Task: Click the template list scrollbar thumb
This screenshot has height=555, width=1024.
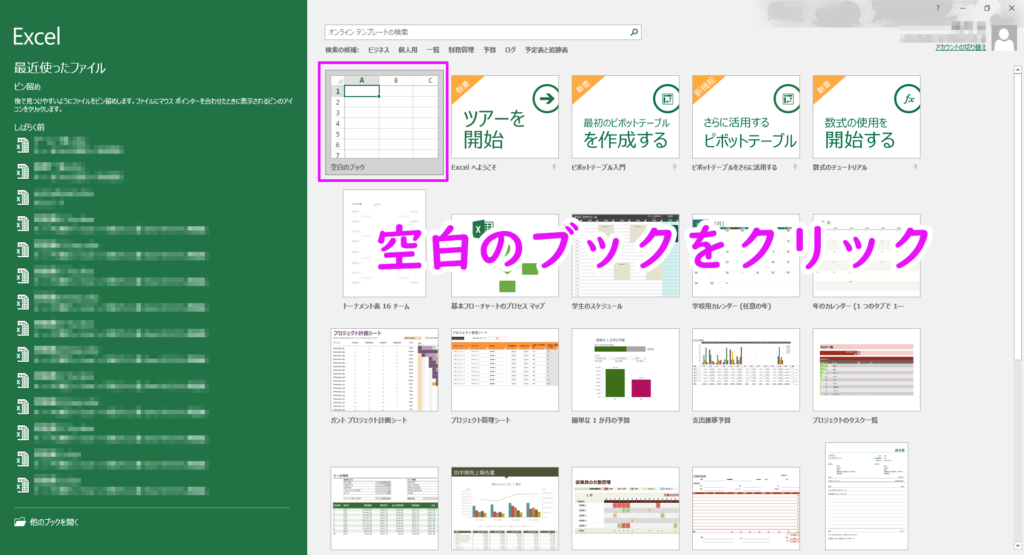Action: [1017, 216]
